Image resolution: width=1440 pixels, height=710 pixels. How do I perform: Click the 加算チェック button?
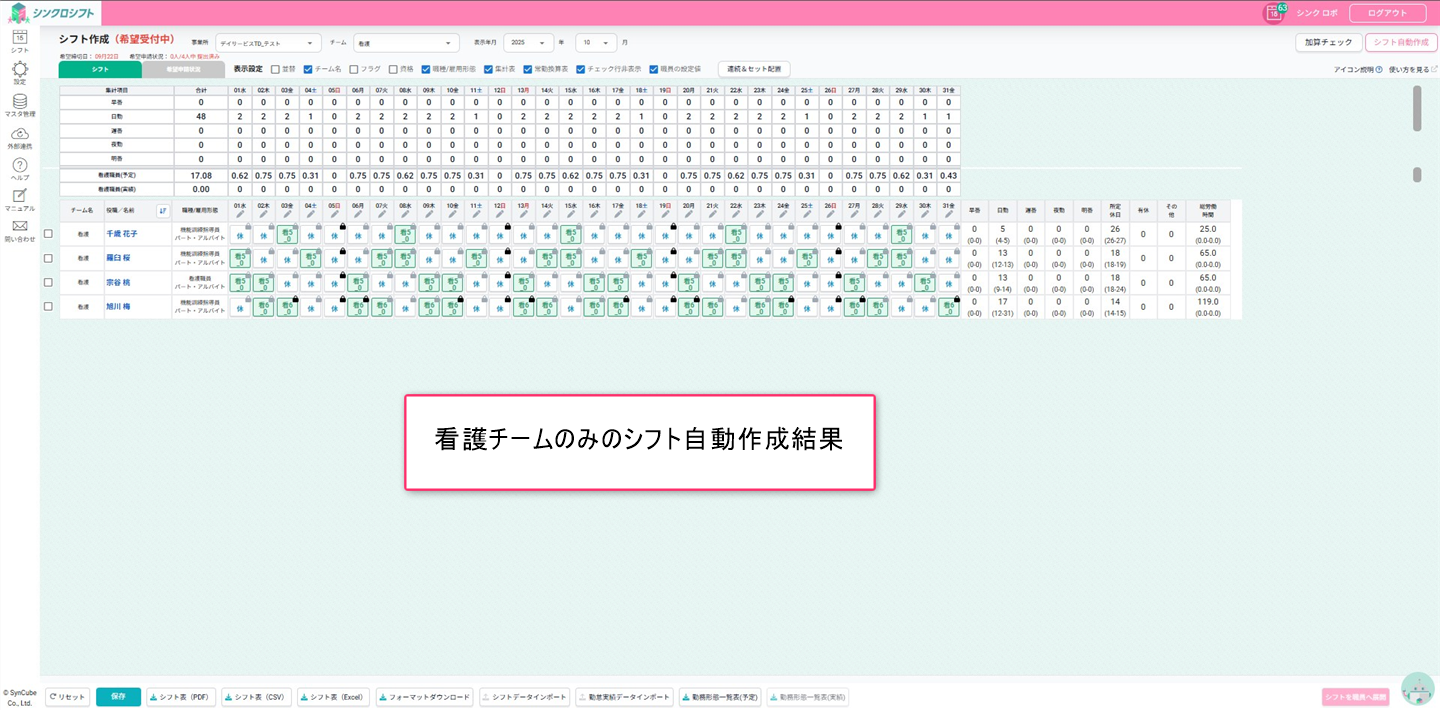[x=1328, y=43]
